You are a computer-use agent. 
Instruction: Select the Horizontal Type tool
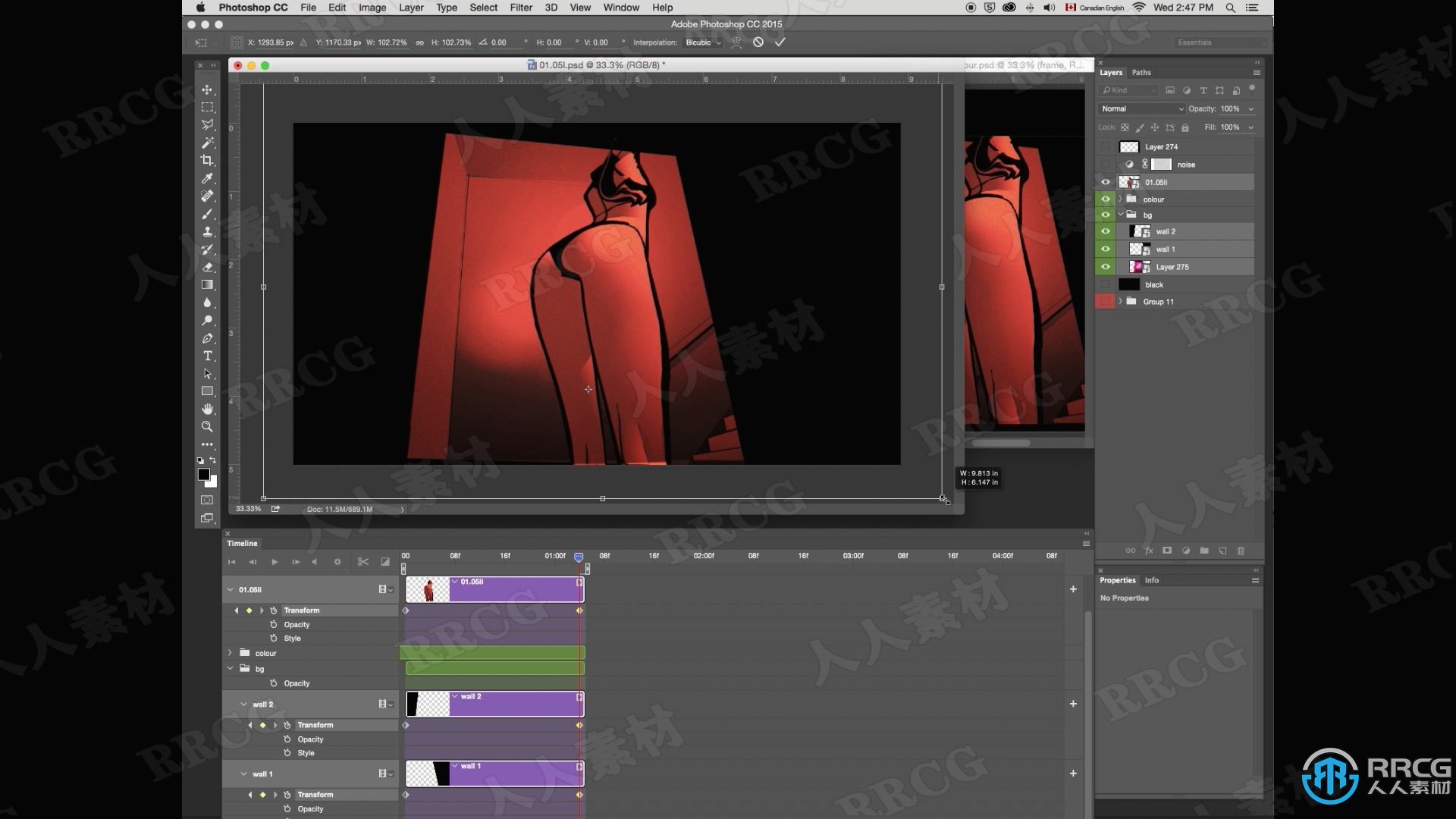[207, 356]
